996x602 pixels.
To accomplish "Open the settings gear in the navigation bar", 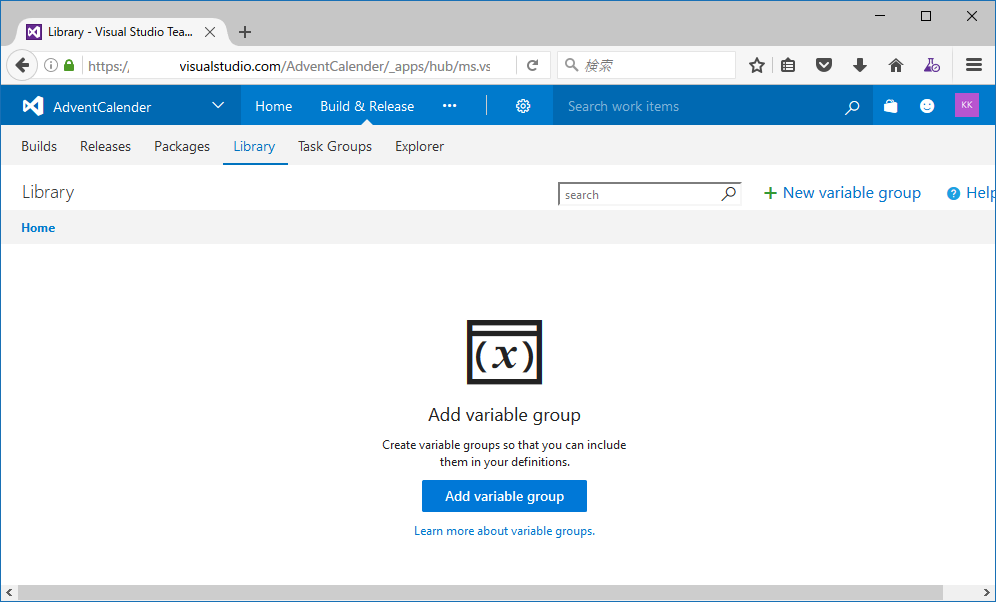I will tap(523, 106).
